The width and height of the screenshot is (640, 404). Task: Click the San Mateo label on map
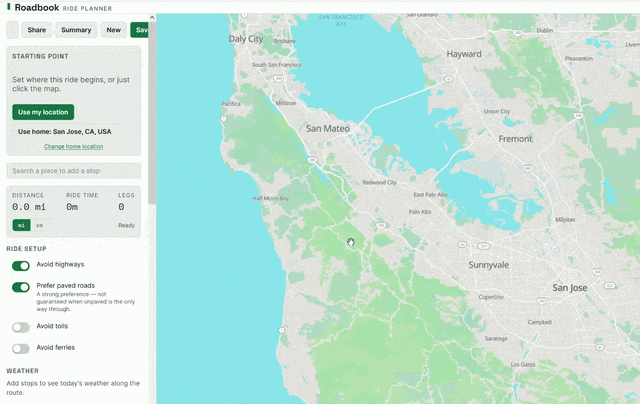click(328, 129)
